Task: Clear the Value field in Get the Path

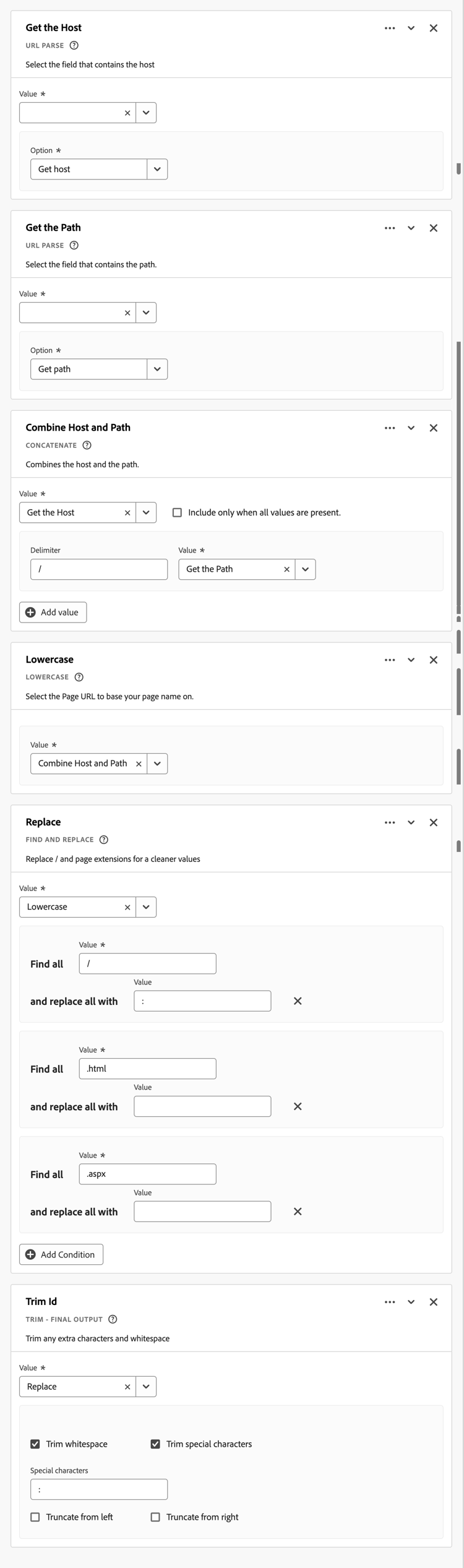Action: click(127, 312)
